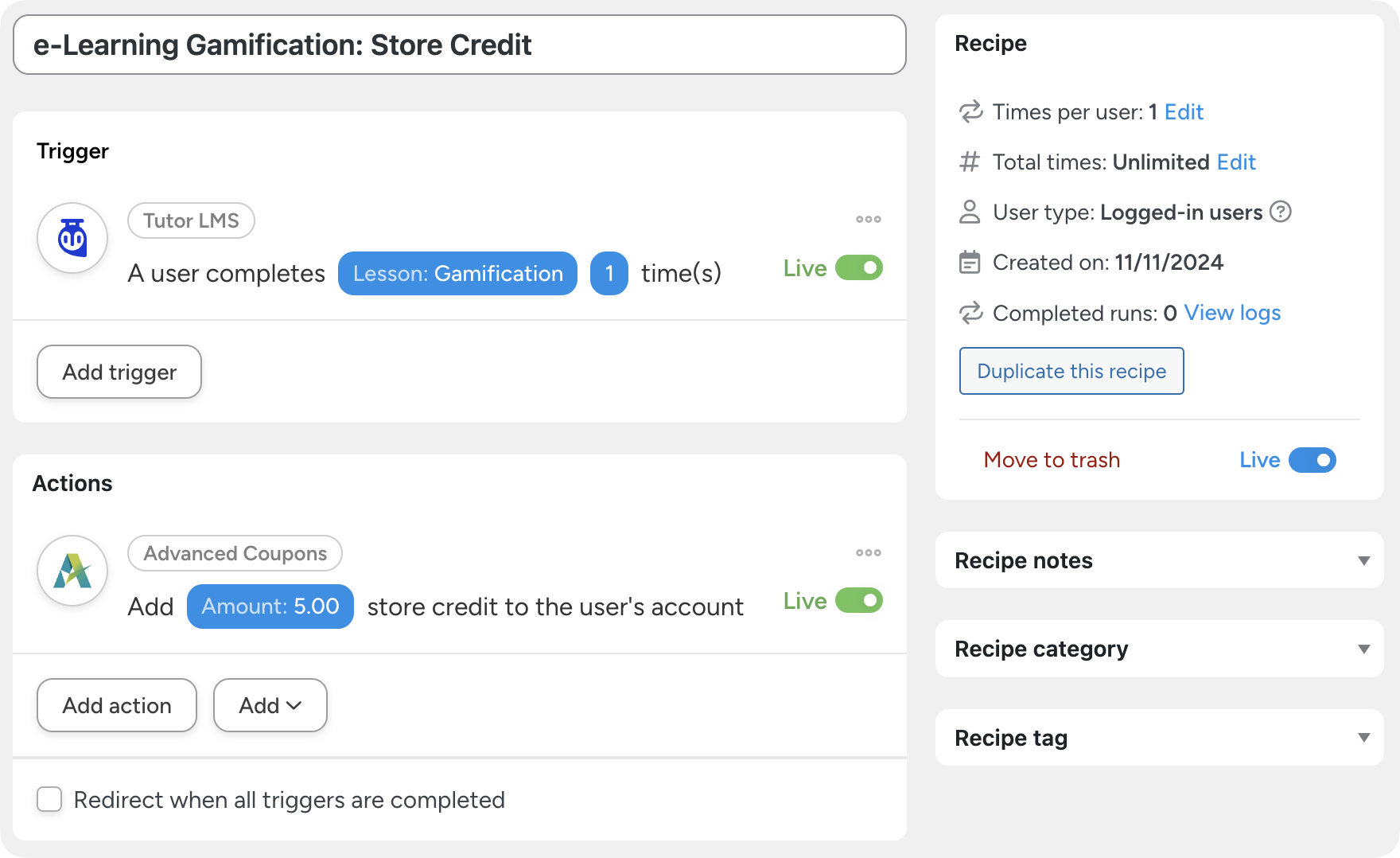Expand the Recipe category panel
This screenshot has height=858, width=1400.
tap(1159, 649)
